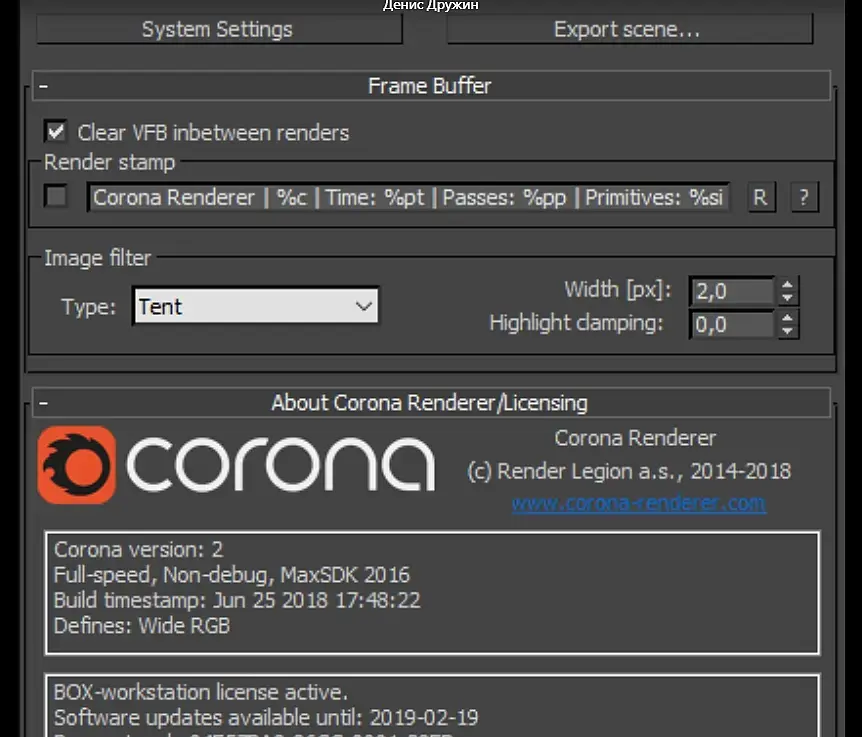Decrease the Highlight clamping spinner

click(x=787, y=331)
